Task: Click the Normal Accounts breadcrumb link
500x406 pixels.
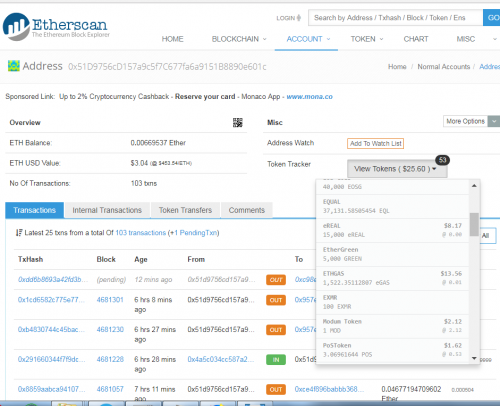Action: 444,67
